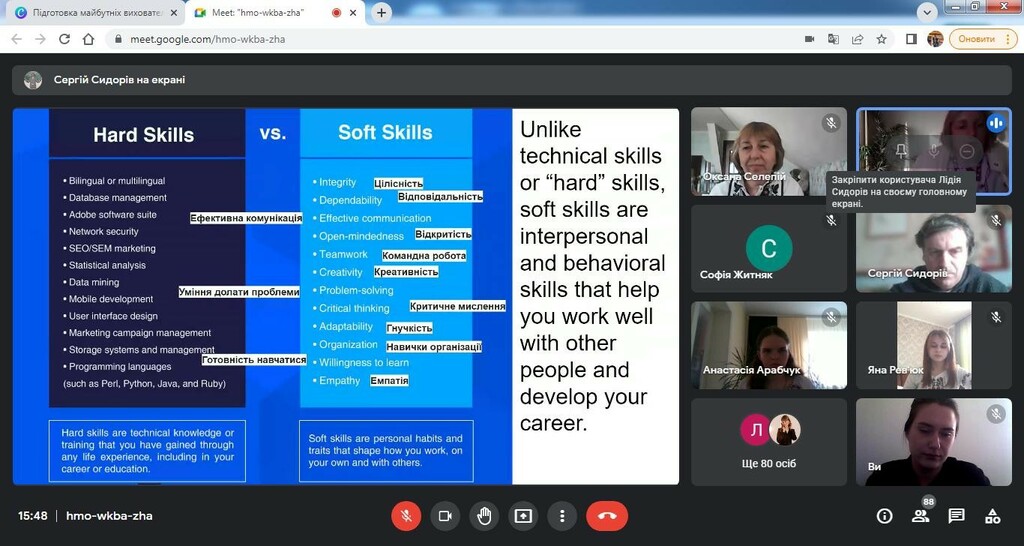Raise hand using the hand icon

point(484,516)
